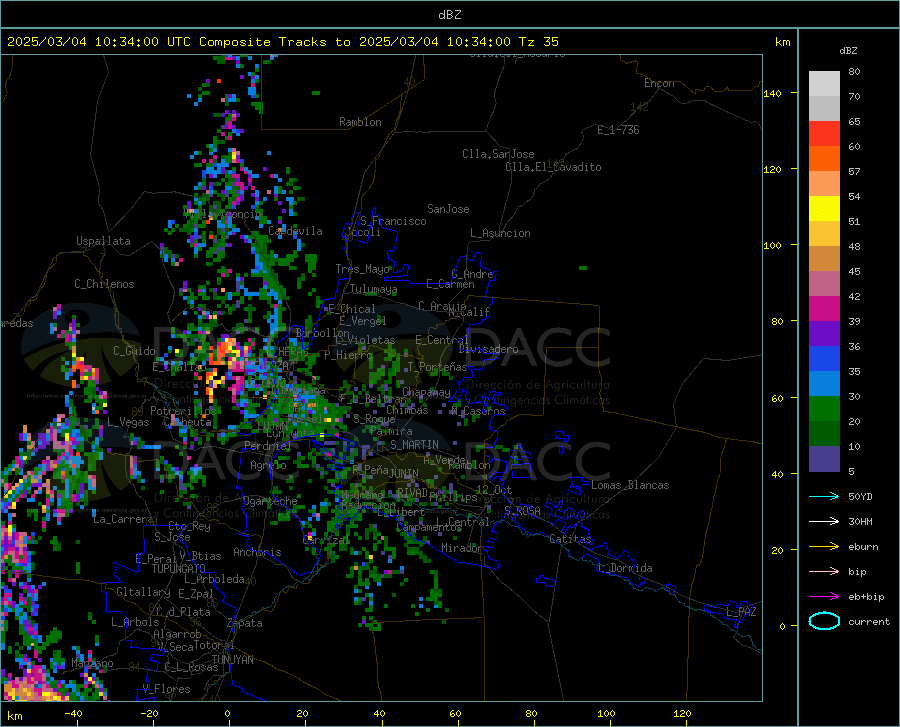
Task: Click the white 30HM arrow in legend
Action: coord(824,521)
